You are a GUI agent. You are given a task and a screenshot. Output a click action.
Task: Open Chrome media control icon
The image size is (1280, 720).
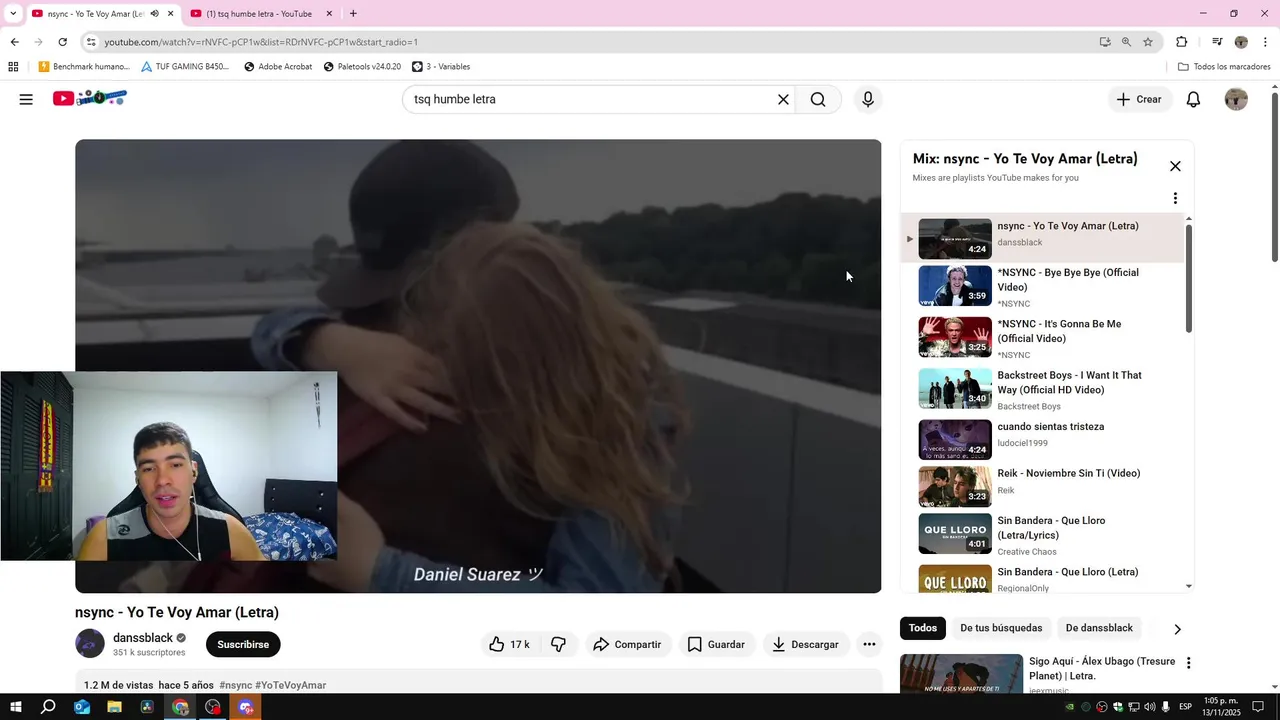(1217, 42)
